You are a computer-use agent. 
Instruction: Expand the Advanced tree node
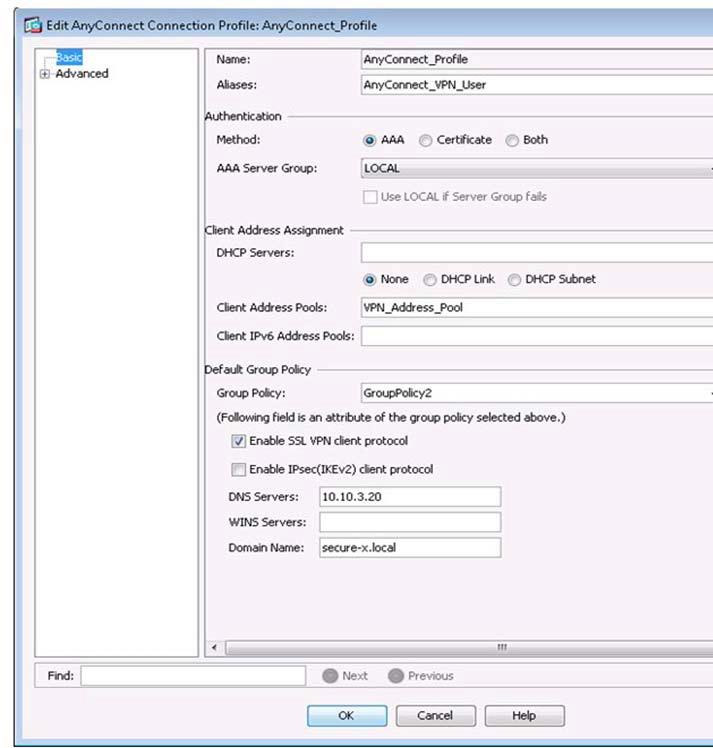pos(45,74)
